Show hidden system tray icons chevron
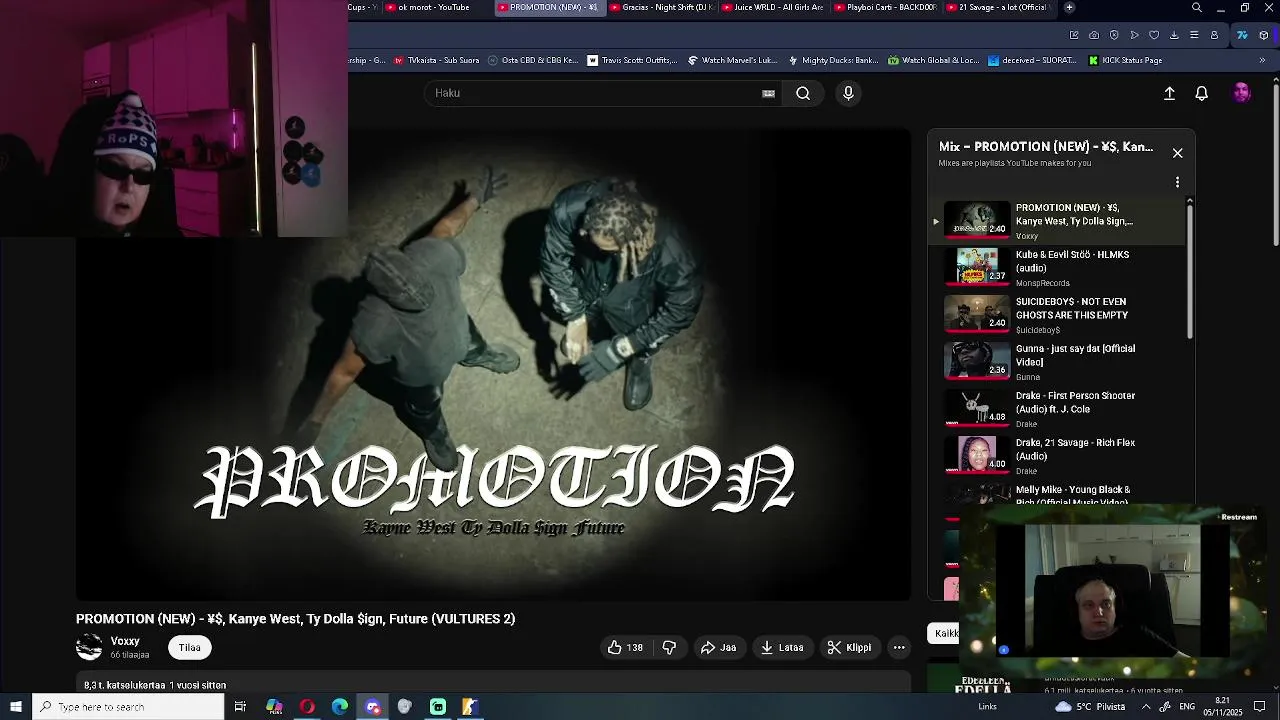The height and width of the screenshot is (720, 1280). [x=1146, y=707]
